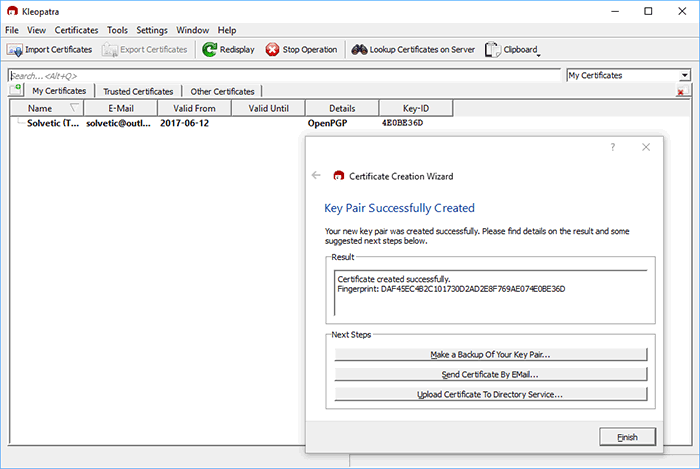This screenshot has width=700, height=469.
Task: Click the Finish button
Action: click(x=627, y=437)
